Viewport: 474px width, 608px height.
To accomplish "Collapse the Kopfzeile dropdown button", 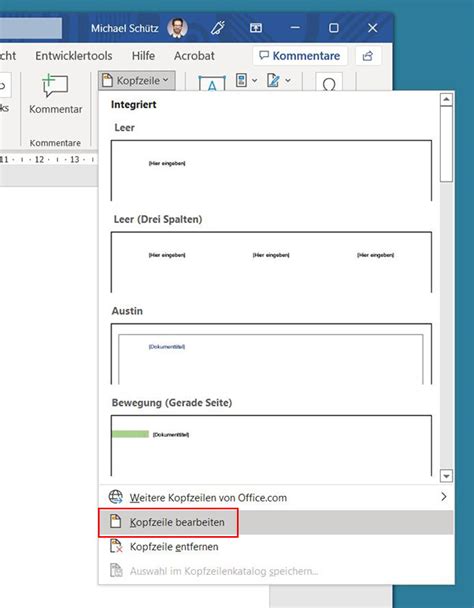I will point(137,81).
